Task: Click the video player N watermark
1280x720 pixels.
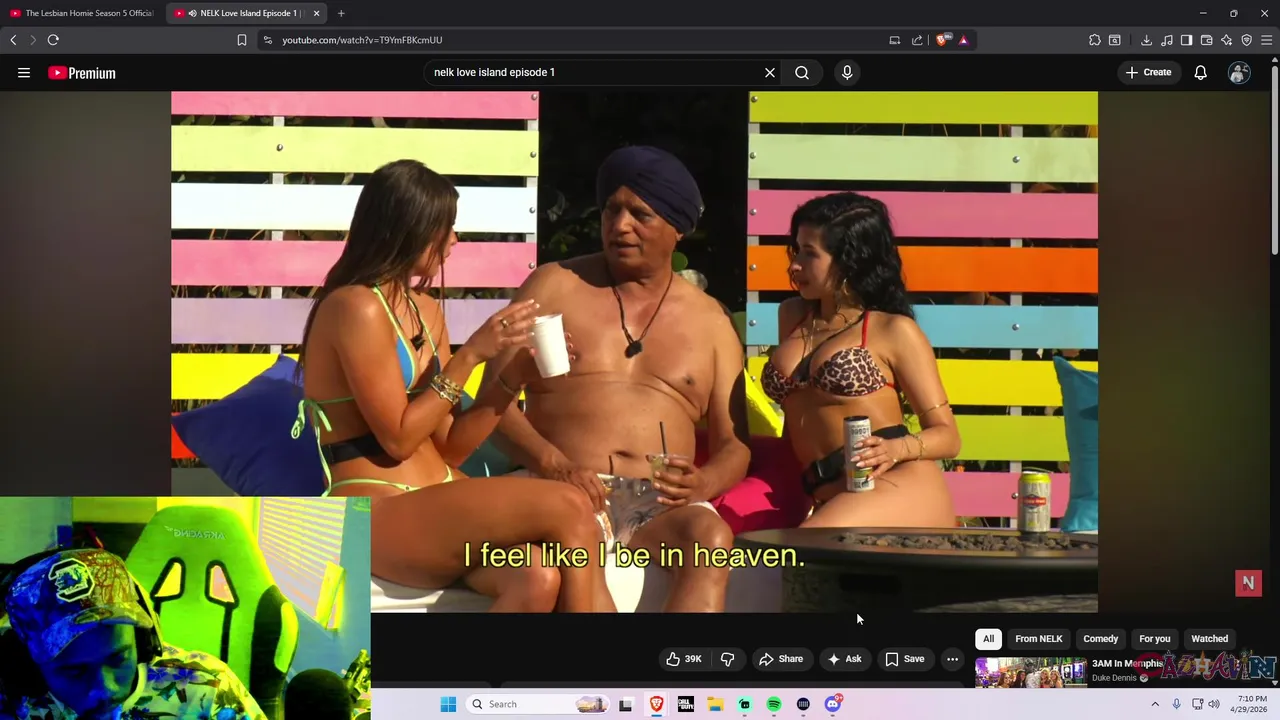Action: point(1248,583)
